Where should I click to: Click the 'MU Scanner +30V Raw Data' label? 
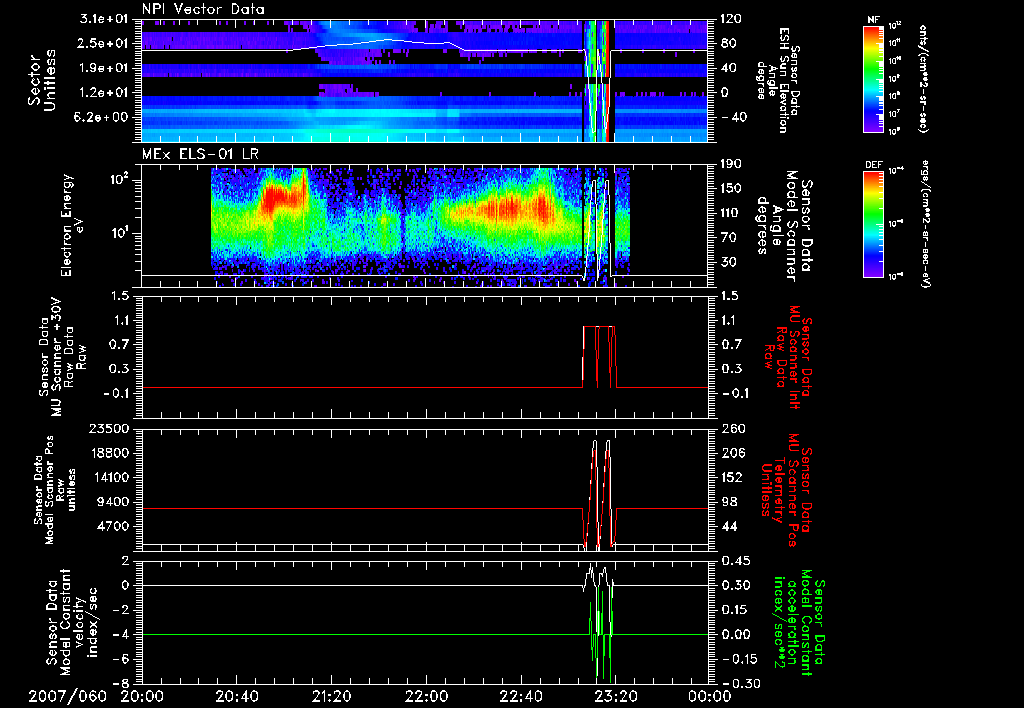[x=62, y=357]
